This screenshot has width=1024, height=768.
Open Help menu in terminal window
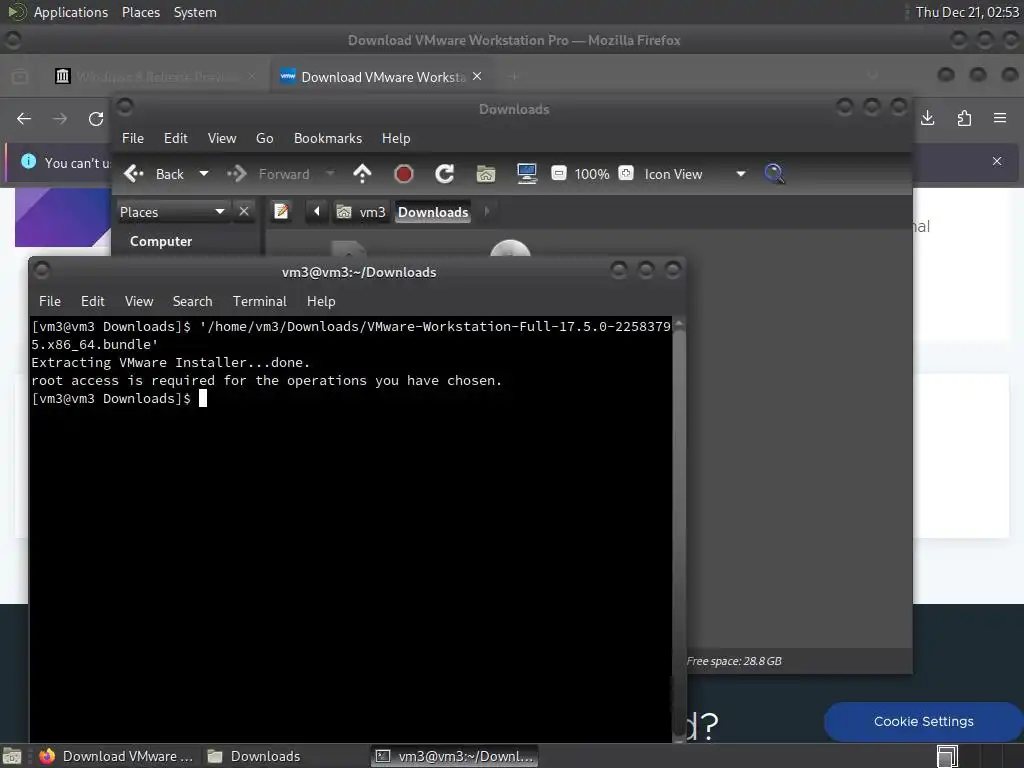[321, 301]
